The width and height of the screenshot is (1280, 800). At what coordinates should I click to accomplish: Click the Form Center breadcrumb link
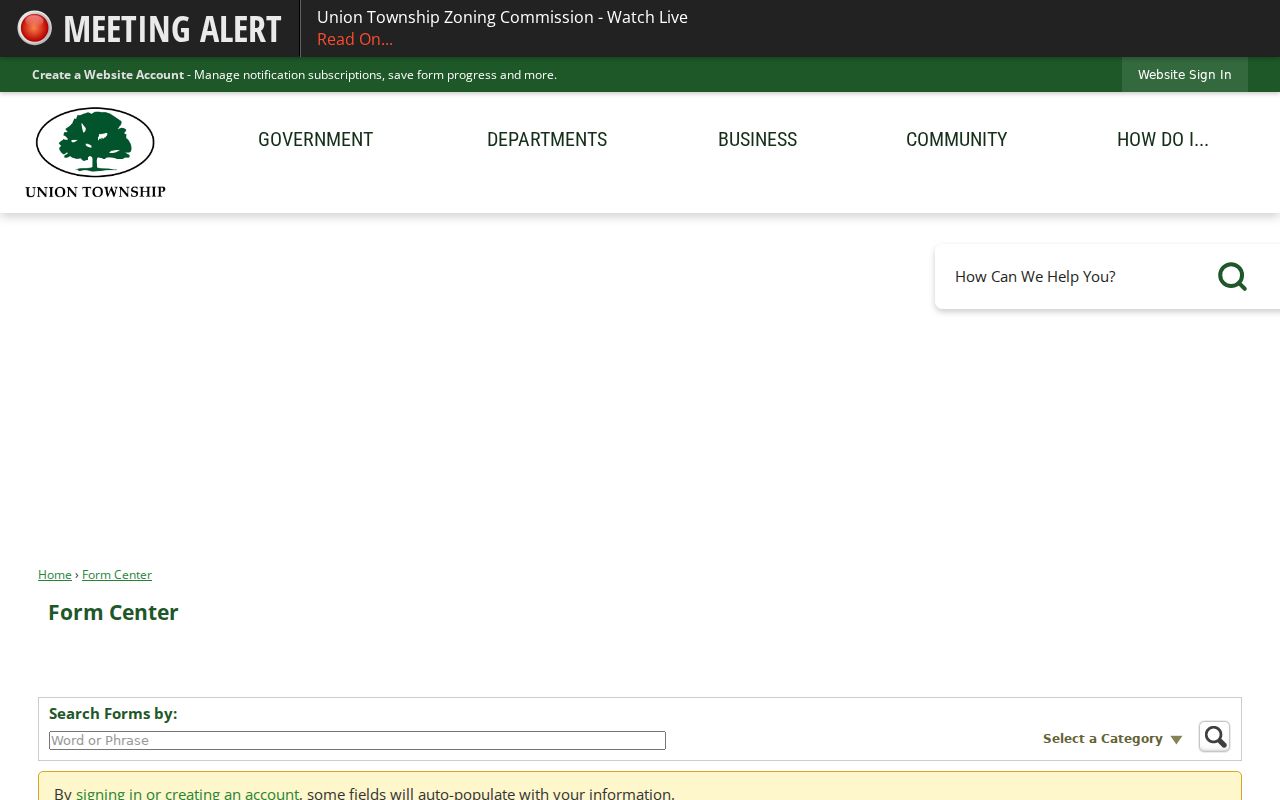pos(117,575)
